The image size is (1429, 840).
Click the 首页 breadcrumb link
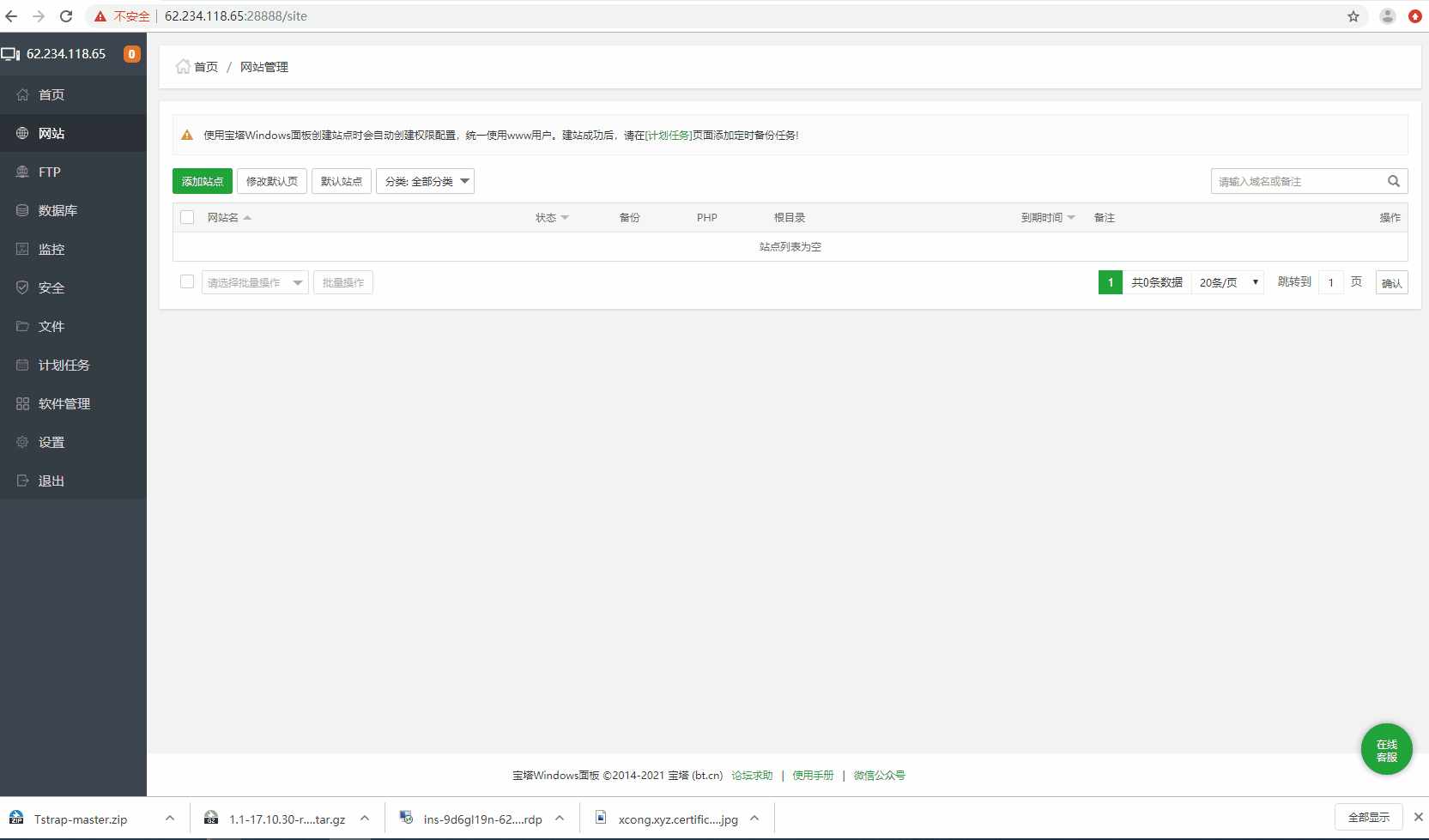click(x=206, y=67)
